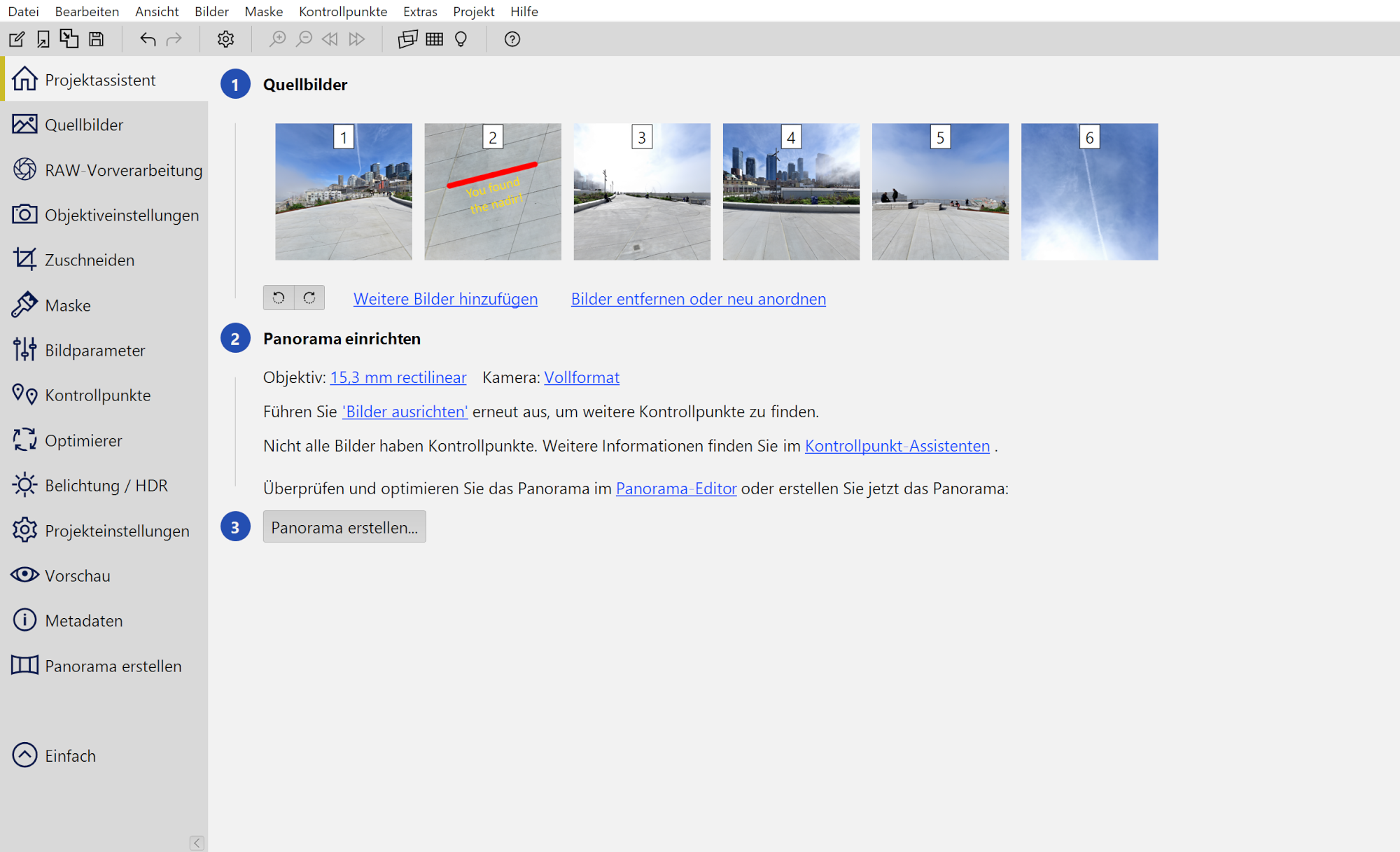Open Projektassistent in the sidebar
Image resolution: width=1400 pixels, height=852 pixels.
[x=105, y=80]
